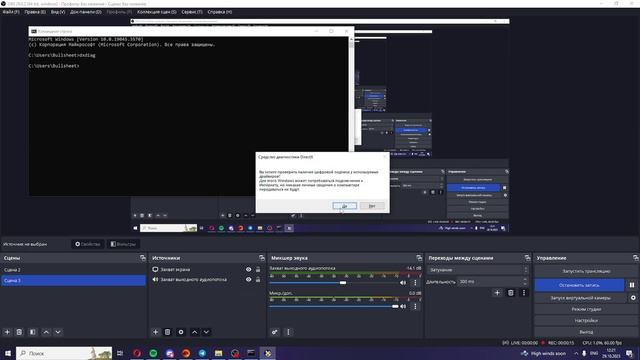Open the audio mixer options menu at bottom

(x=288, y=332)
